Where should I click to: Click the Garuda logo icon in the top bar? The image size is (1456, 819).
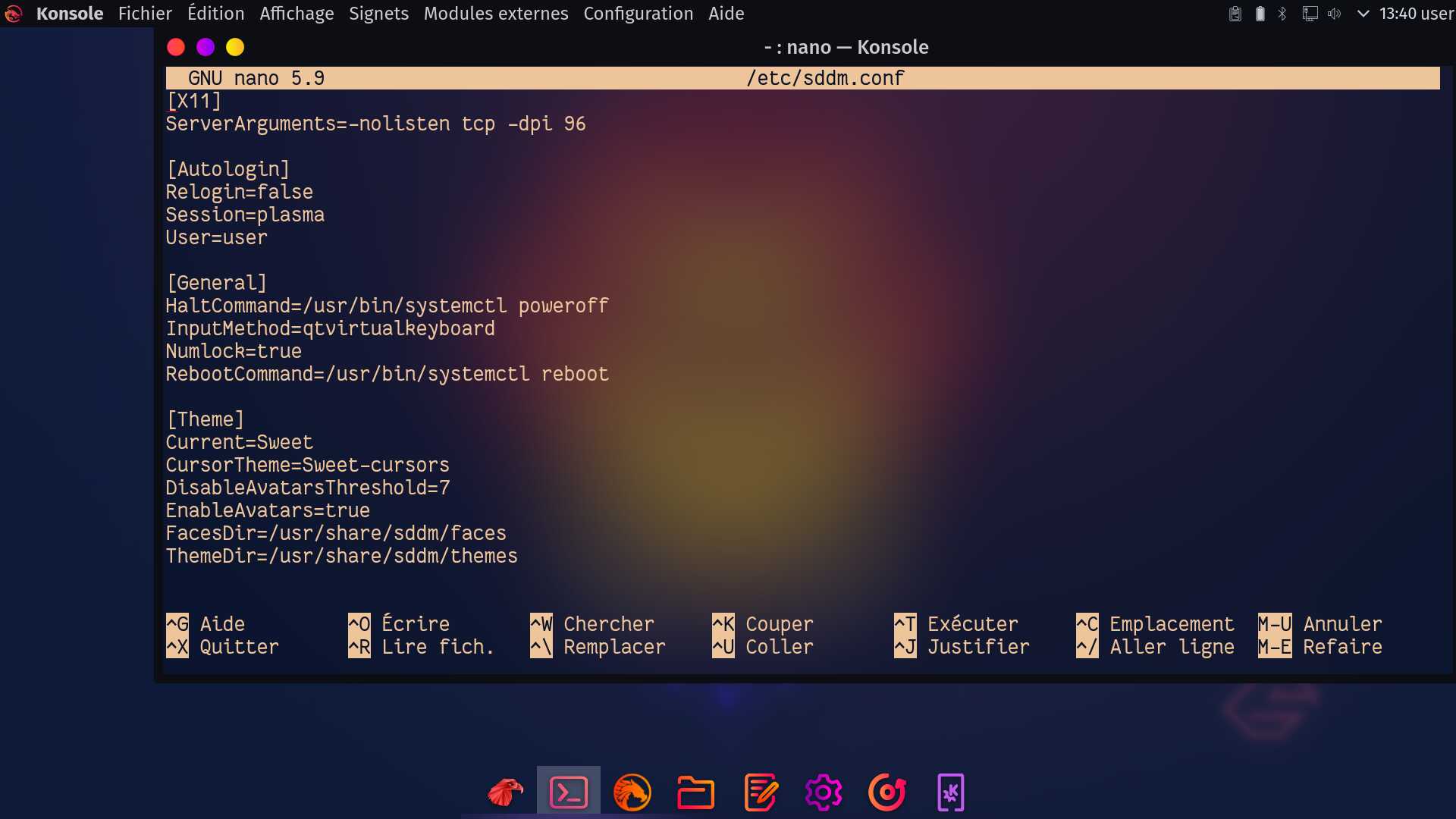(14, 14)
